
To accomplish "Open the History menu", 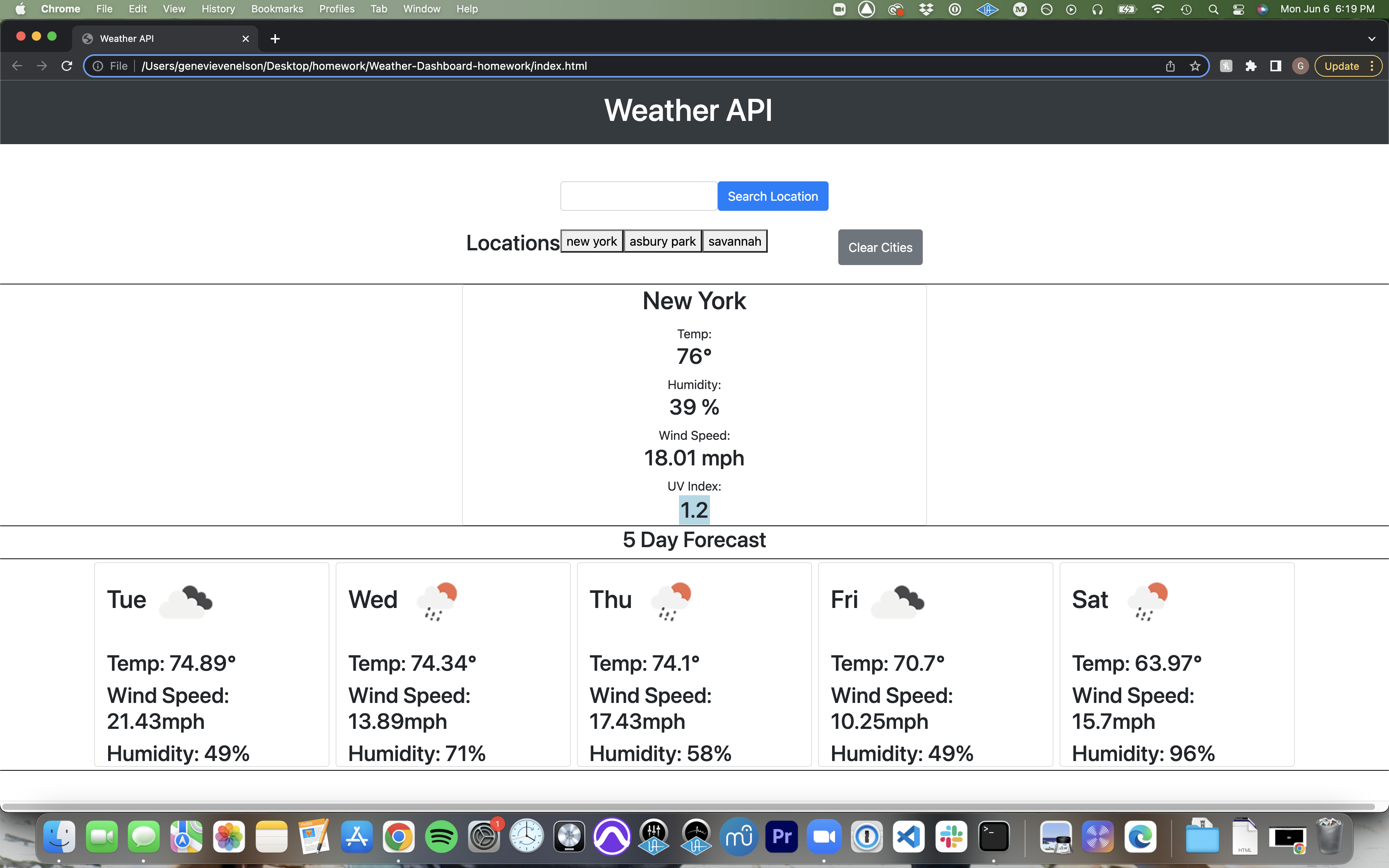I will click(218, 9).
